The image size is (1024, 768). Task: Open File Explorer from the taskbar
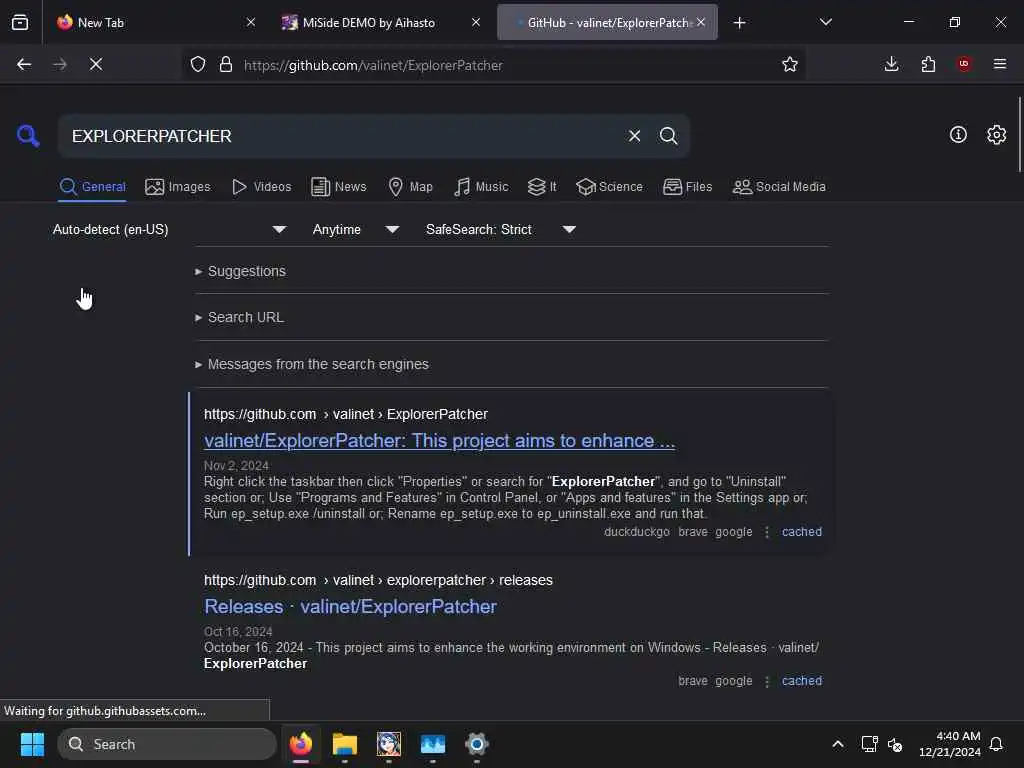point(345,744)
